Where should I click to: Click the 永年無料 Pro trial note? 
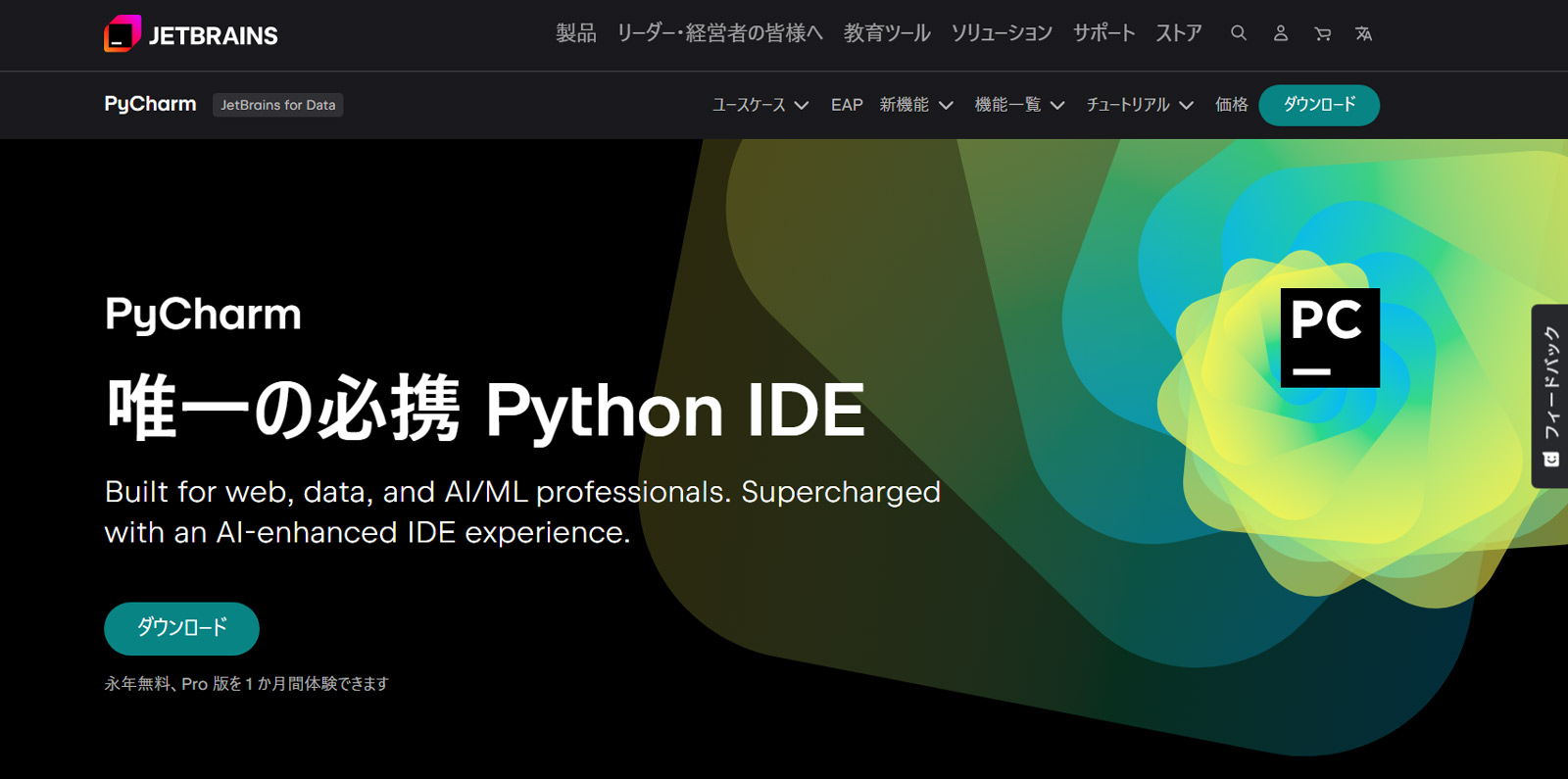(247, 683)
